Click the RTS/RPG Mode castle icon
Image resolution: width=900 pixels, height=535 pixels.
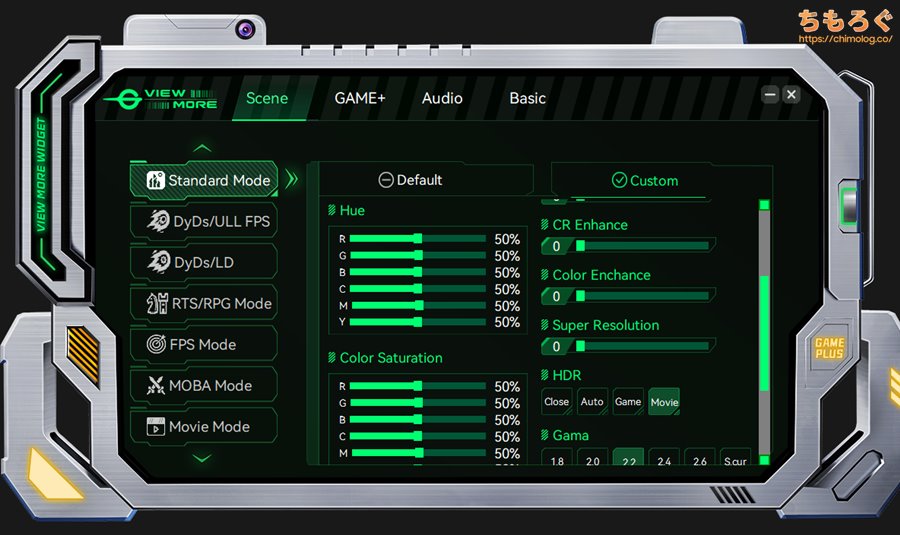156,303
